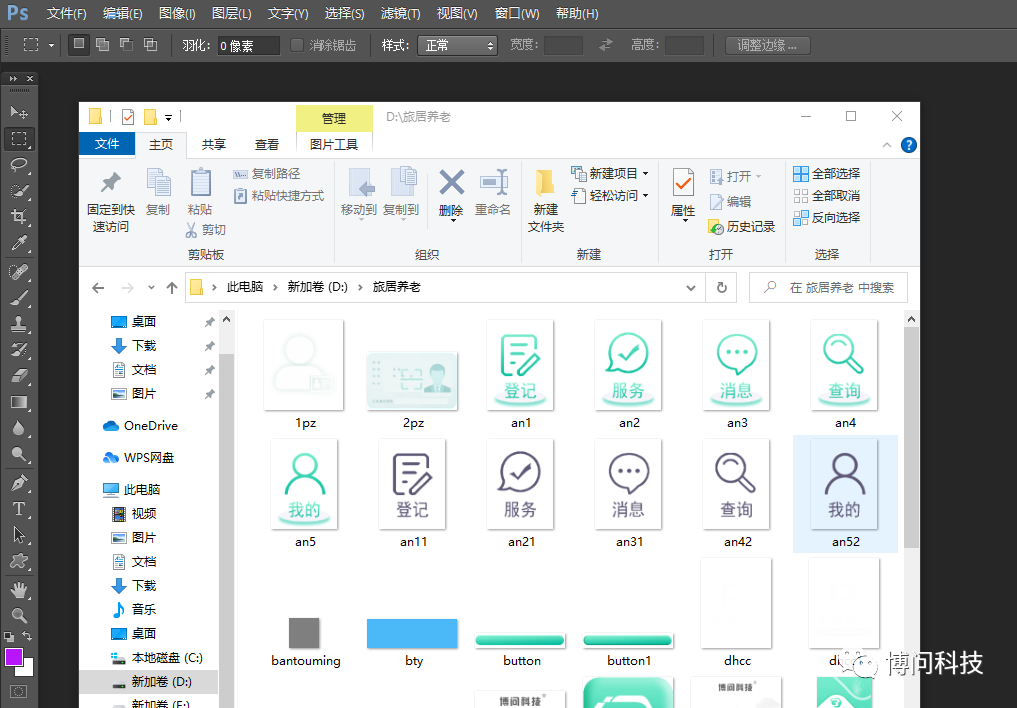Select the Horizontal Type tool
1017x708 pixels.
pos(19,509)
